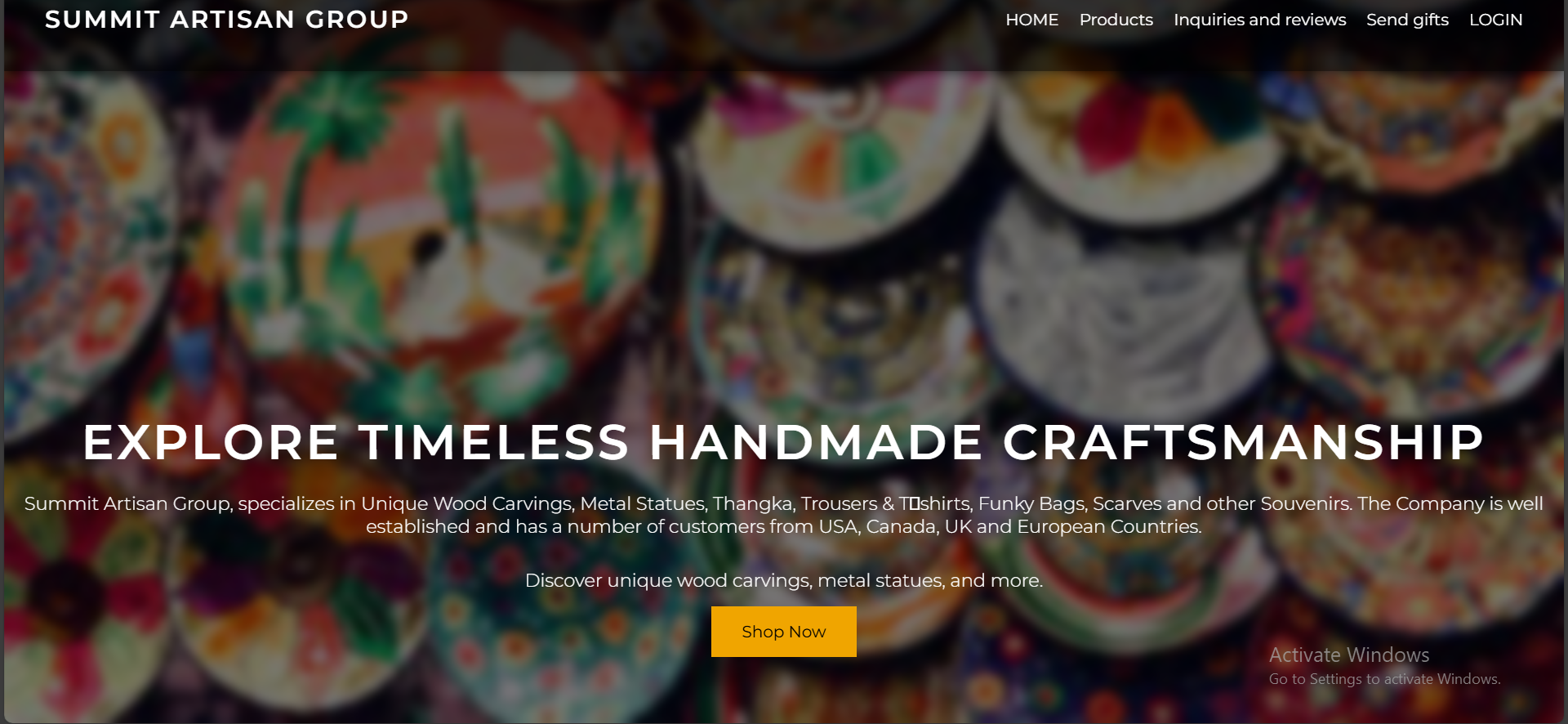Click the Summit Artisan Group logo text

226,20
